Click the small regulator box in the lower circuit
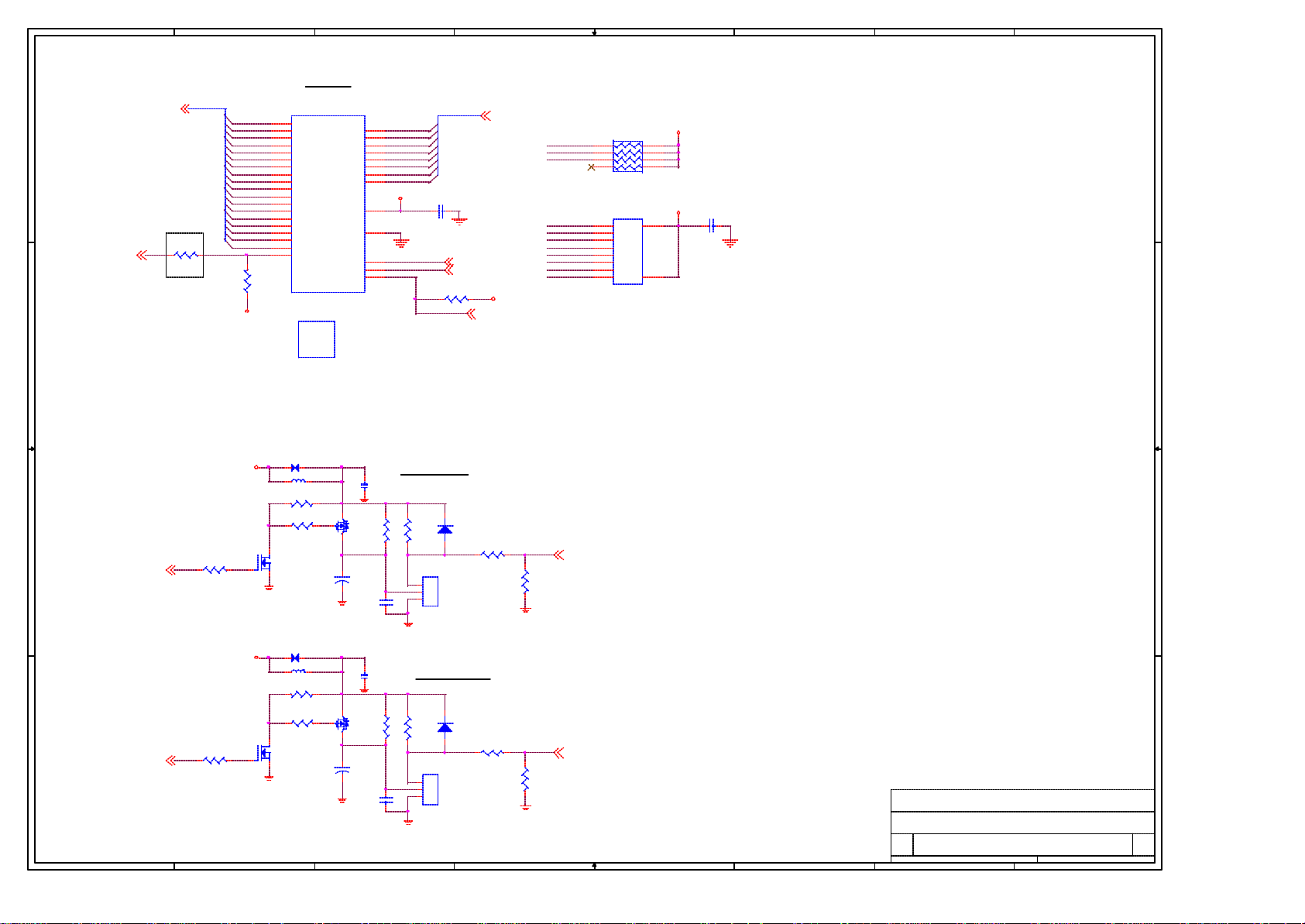1305x924 pixels. coord(430,789)
